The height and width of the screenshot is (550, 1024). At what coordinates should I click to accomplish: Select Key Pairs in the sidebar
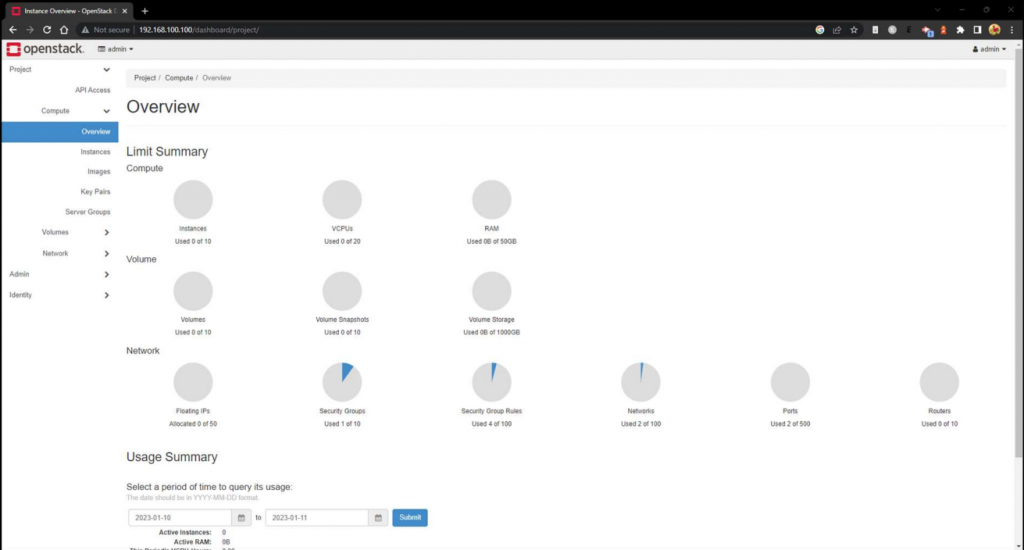point(95,192)
